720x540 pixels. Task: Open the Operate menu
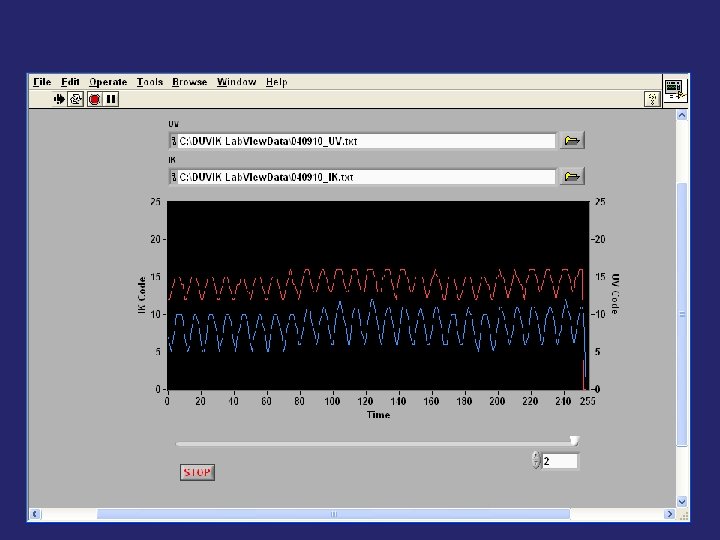tap(108, 82)
